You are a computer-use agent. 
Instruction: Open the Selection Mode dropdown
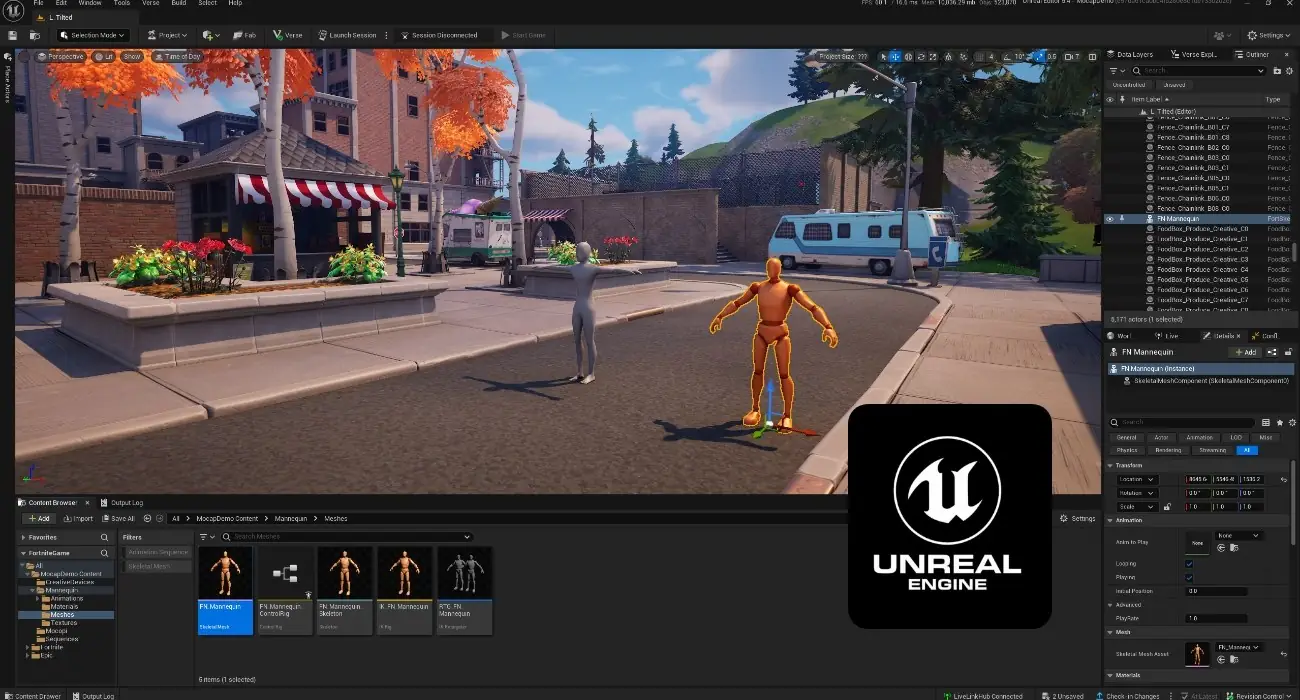point(93,35)
